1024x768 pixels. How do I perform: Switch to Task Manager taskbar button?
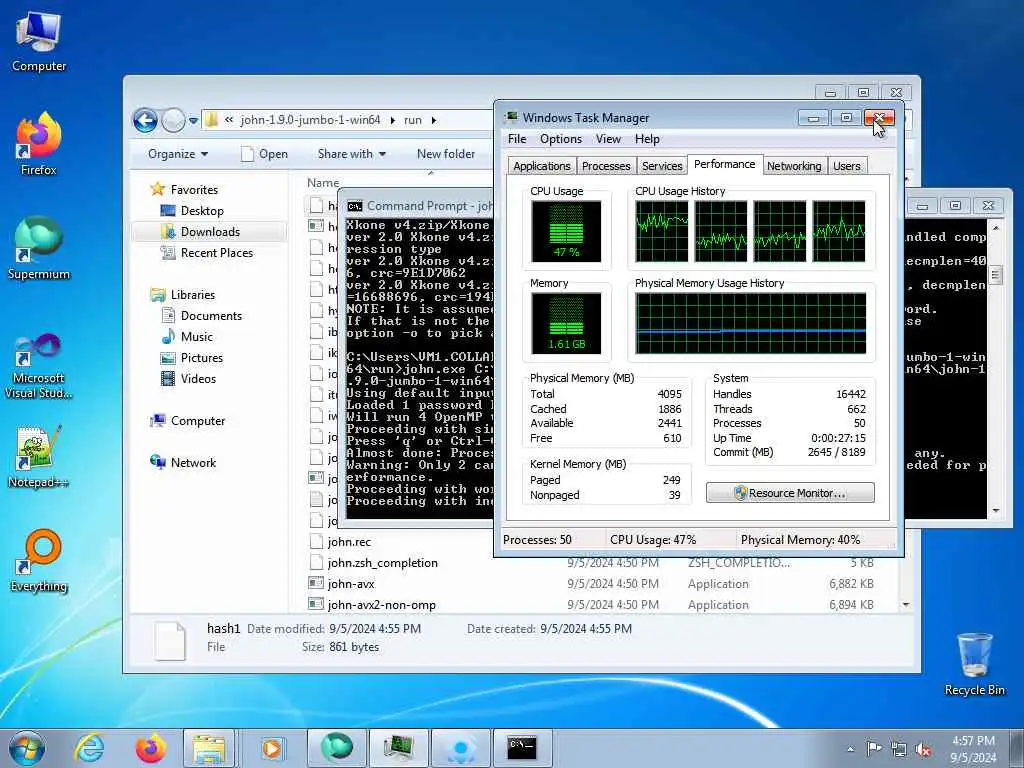398,748
